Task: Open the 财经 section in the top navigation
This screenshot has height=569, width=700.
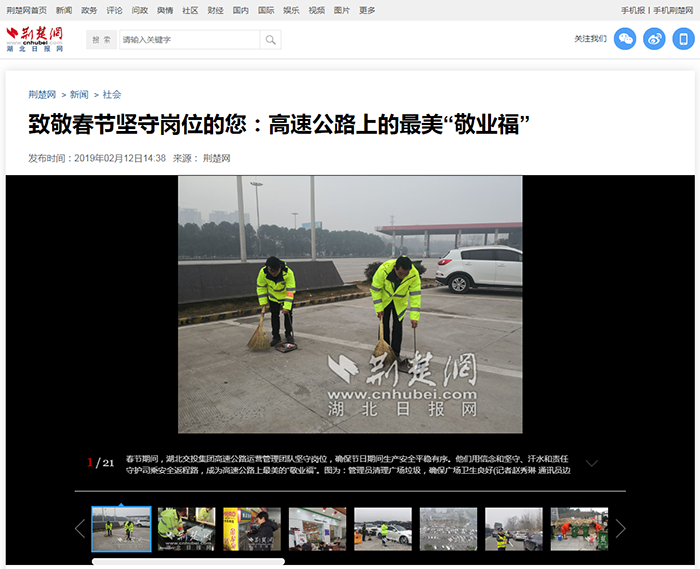Action: [x=215, y=10]
